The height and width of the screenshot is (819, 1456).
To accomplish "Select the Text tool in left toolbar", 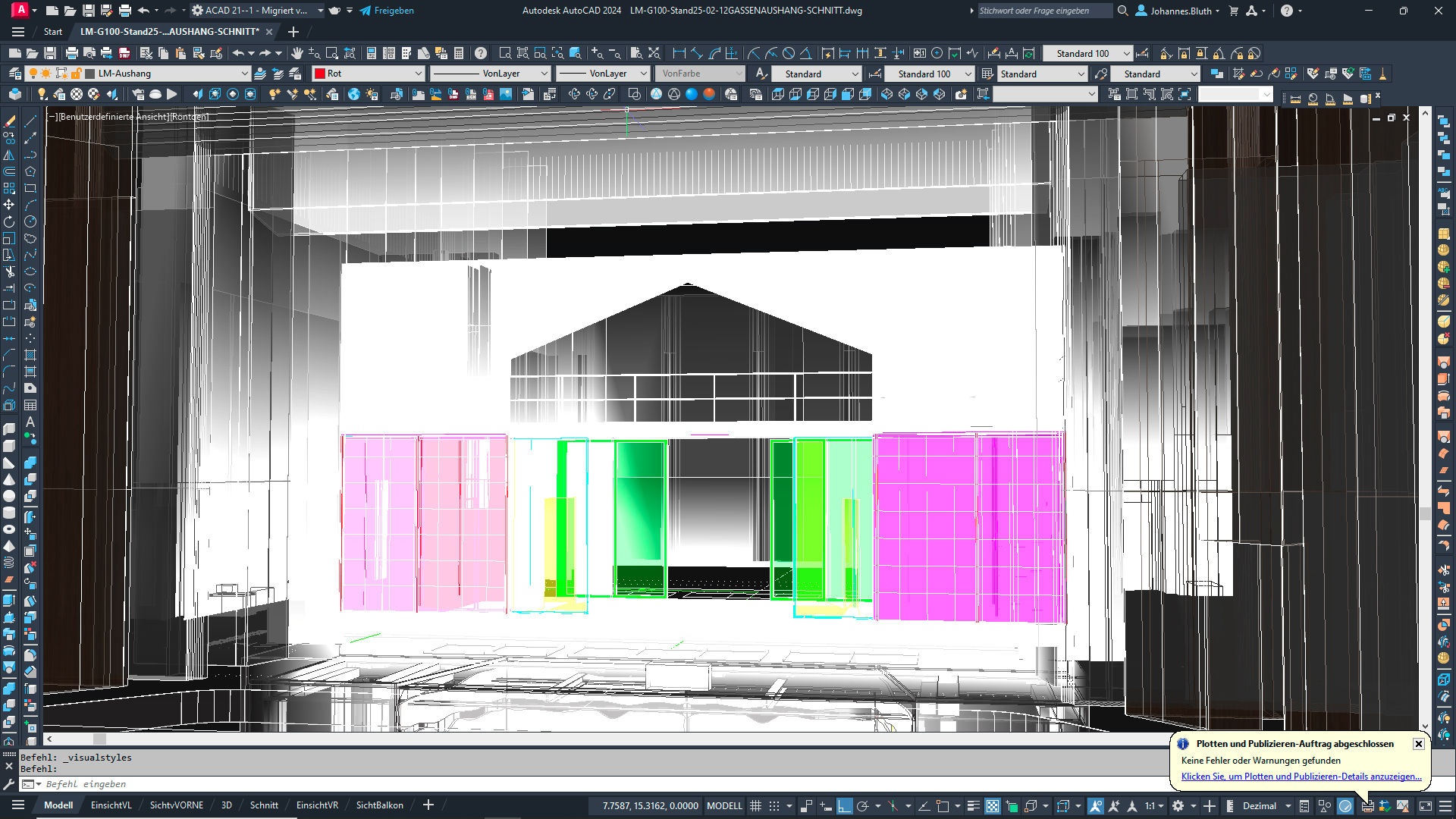I will [30, 422].
